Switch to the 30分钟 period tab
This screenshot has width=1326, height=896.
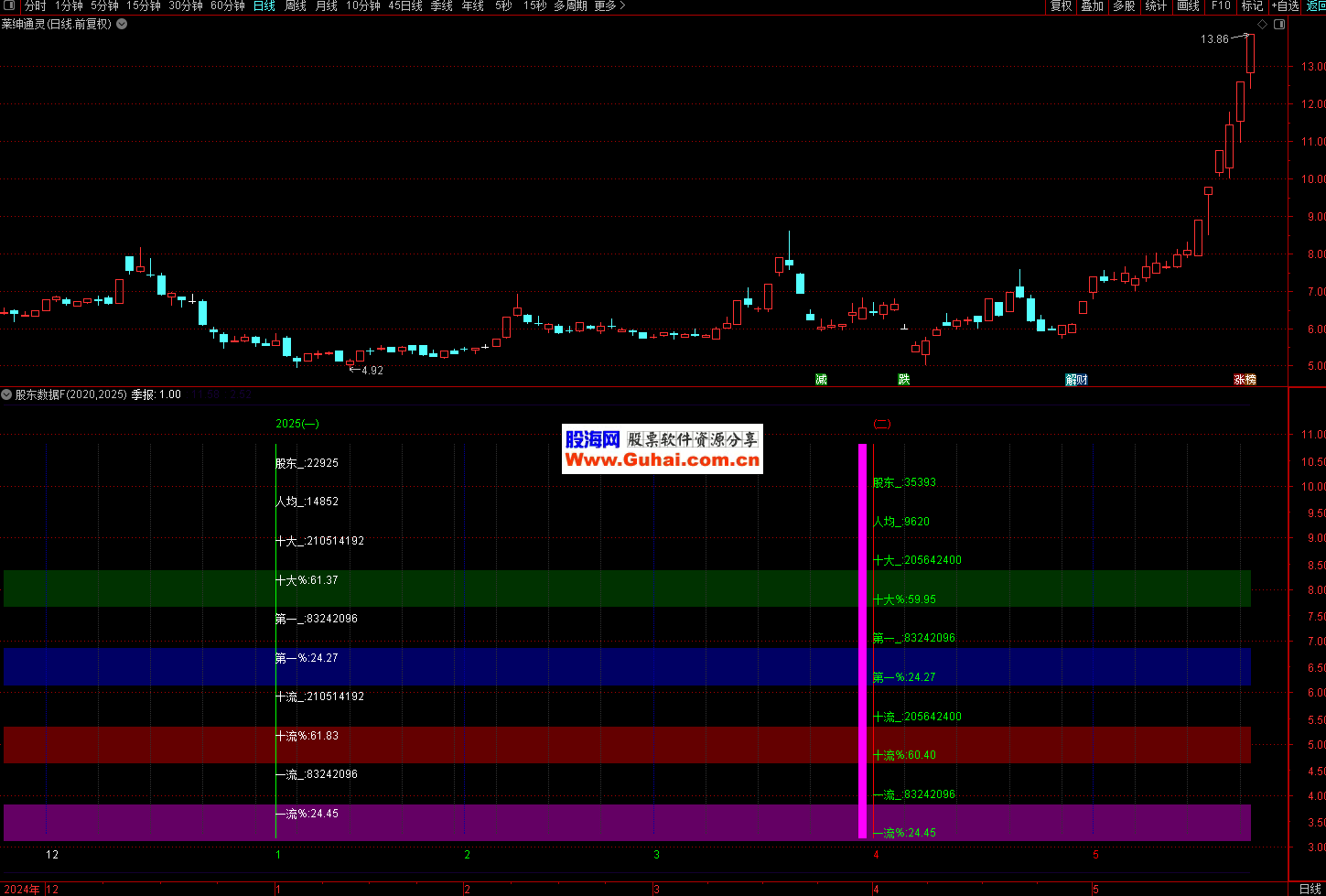click(186, 5)
